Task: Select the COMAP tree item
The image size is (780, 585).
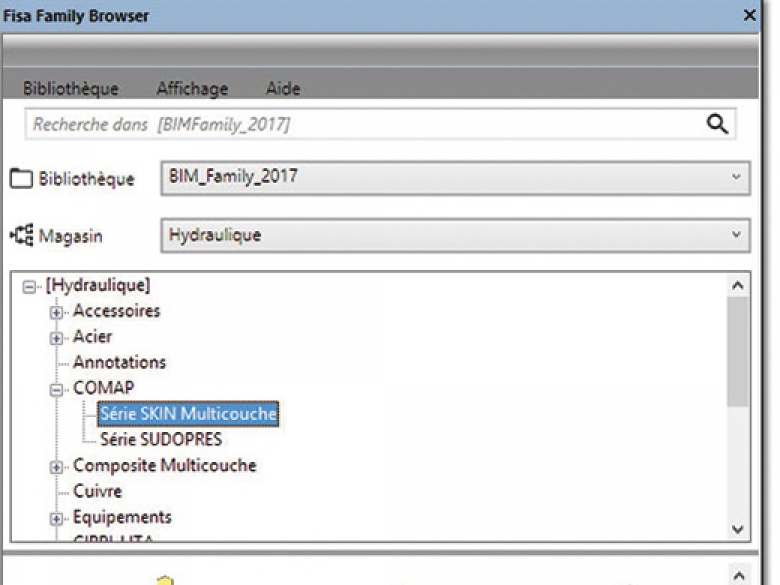Action: 103,388
